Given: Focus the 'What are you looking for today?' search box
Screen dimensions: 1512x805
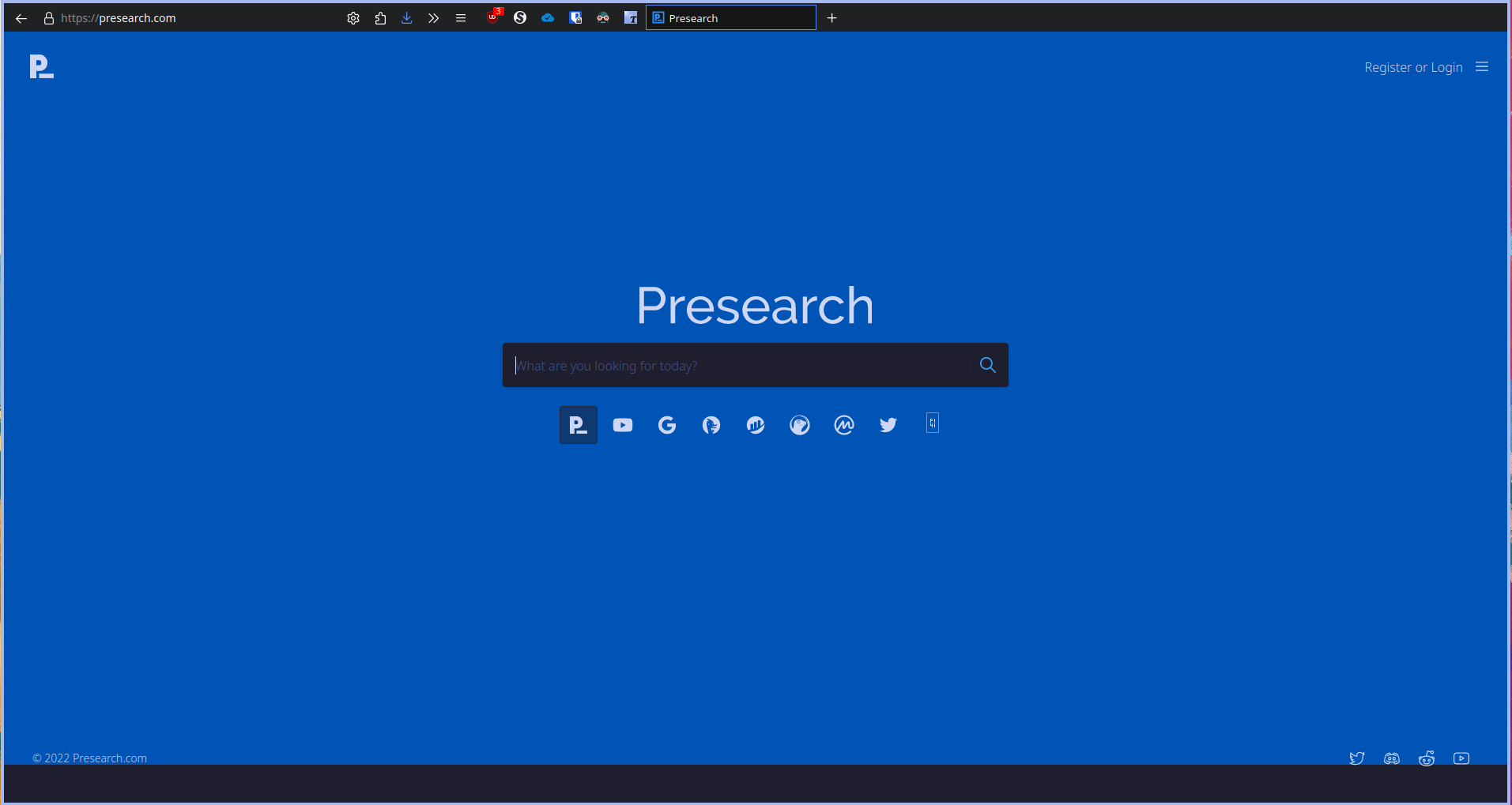Looking at the screenshot, I should coord(737,365).
